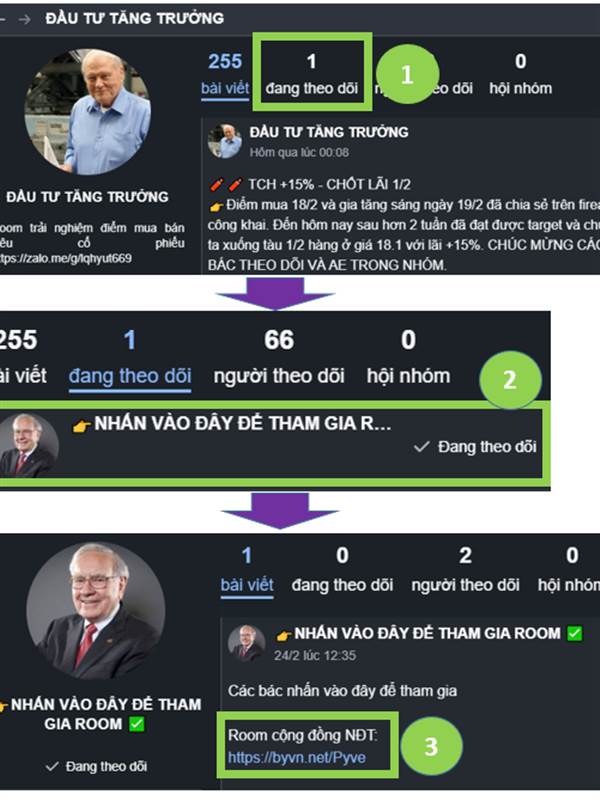Open ĐẦU TƯ TĂNG TRƯỞNG post author name
The width and height of the screenshot is (600, 800).
pyautogui.click(x=329, y=132)
